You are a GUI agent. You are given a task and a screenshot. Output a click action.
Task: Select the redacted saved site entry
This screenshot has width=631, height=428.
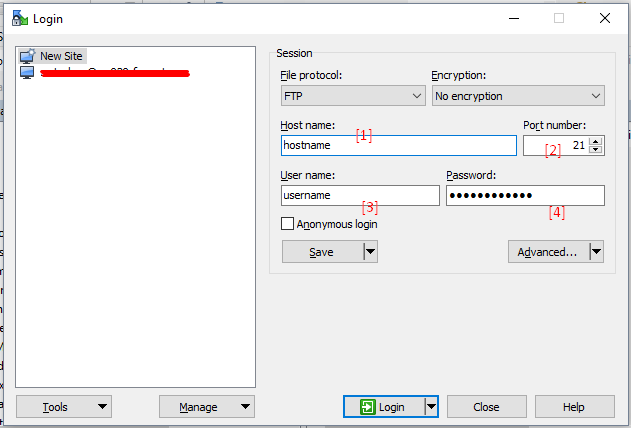pyautogui.click(x=105, y=73)
